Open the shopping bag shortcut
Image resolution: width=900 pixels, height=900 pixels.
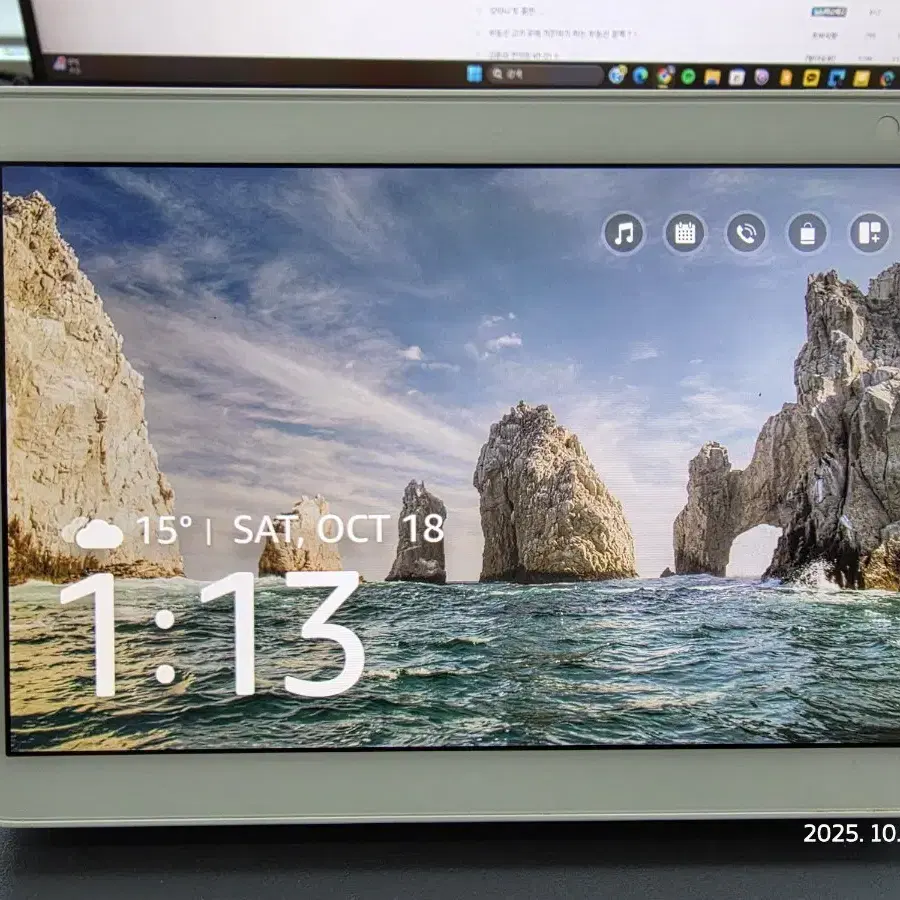(807, 234)
